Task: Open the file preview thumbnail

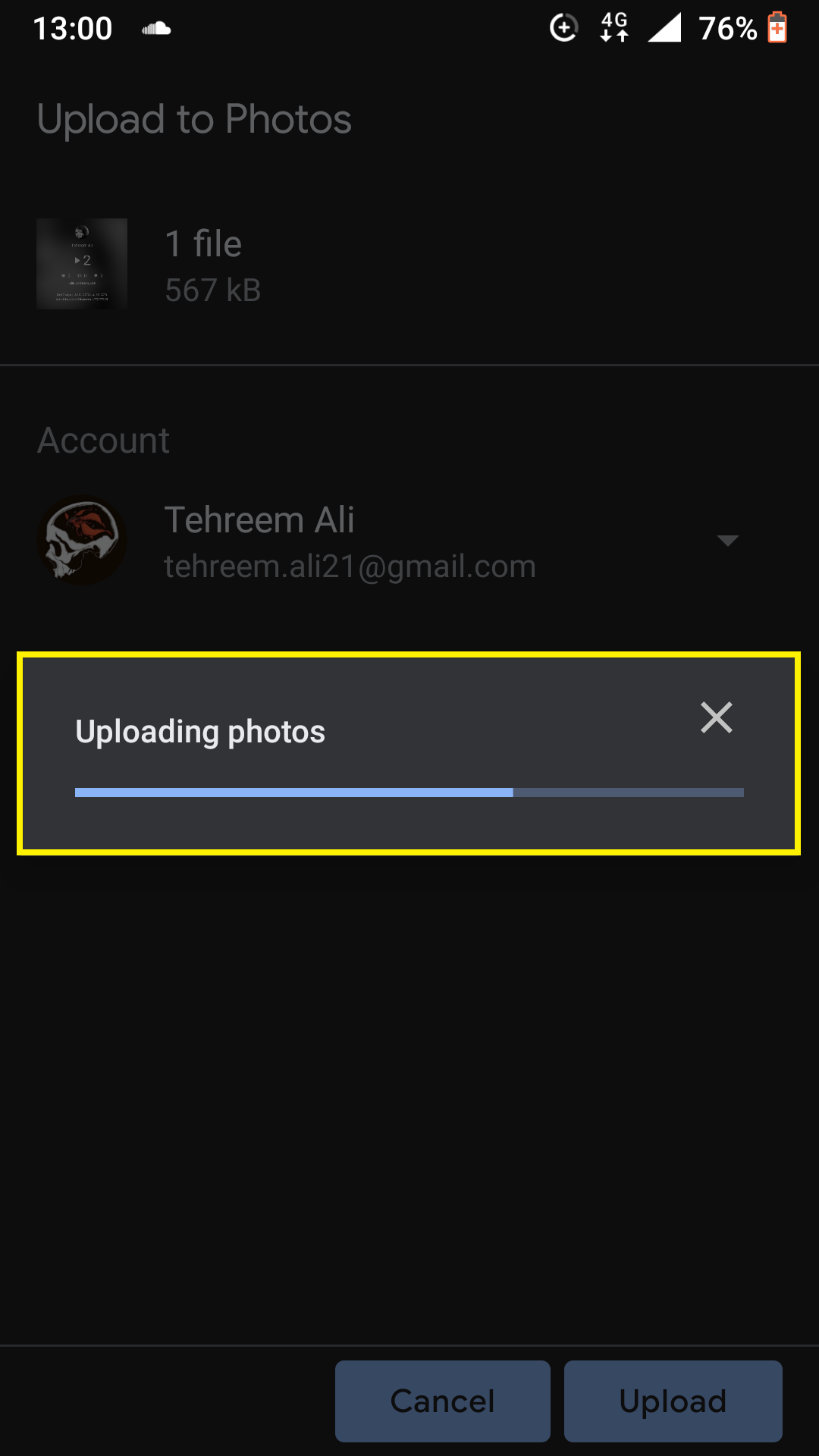Action: pyautogui.click(x=82, y=264)
